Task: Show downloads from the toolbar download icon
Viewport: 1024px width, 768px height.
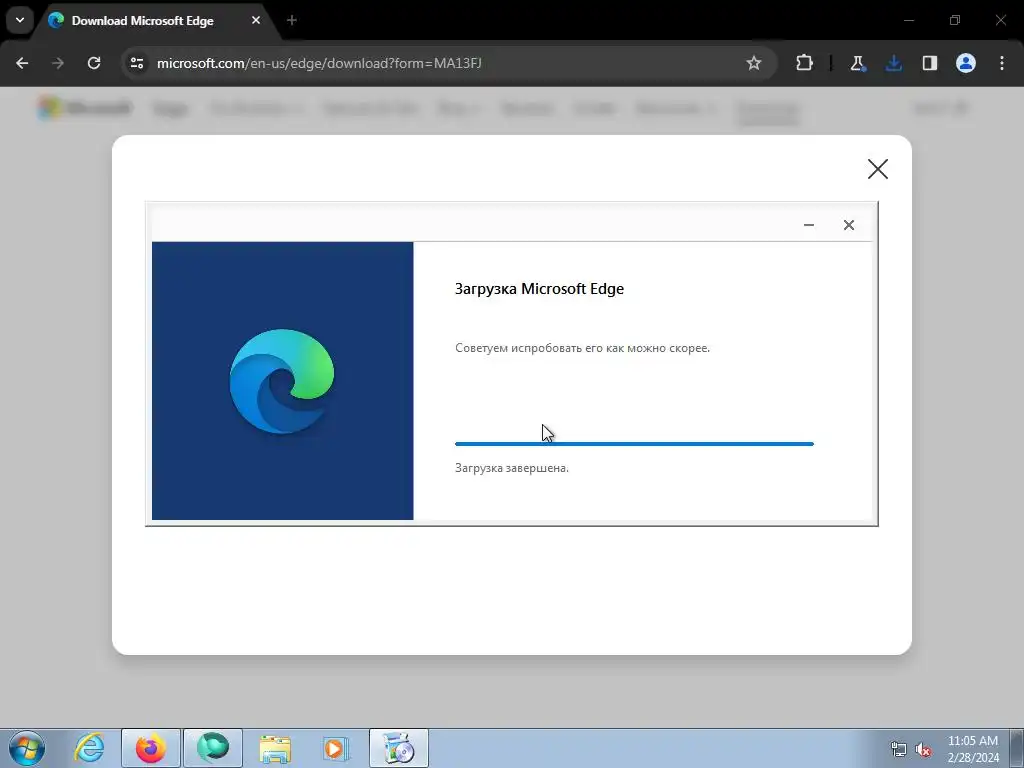Action: [x=893, y=63]
